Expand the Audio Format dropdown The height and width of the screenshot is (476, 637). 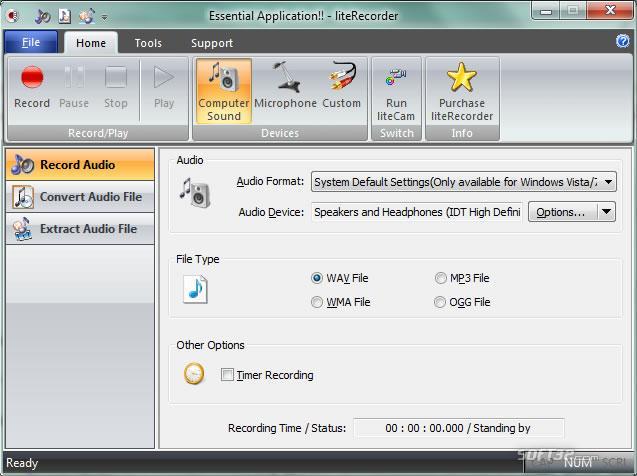tap(608, 182)
